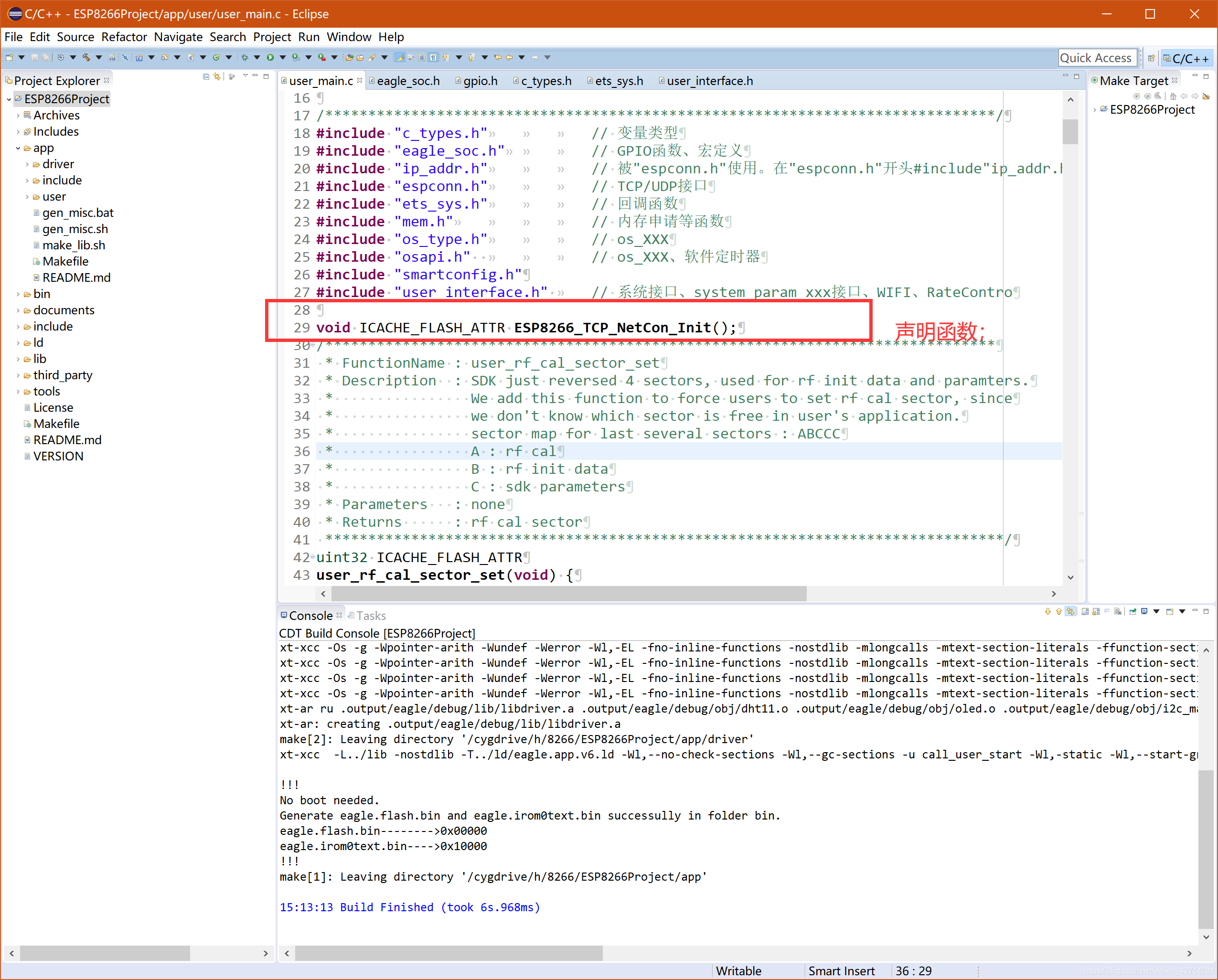The height and width of the screenshot is (980, 1218).
Task: Open the C/C++ perspective button
Action: pyautogui.click(x=1188, y=58)
